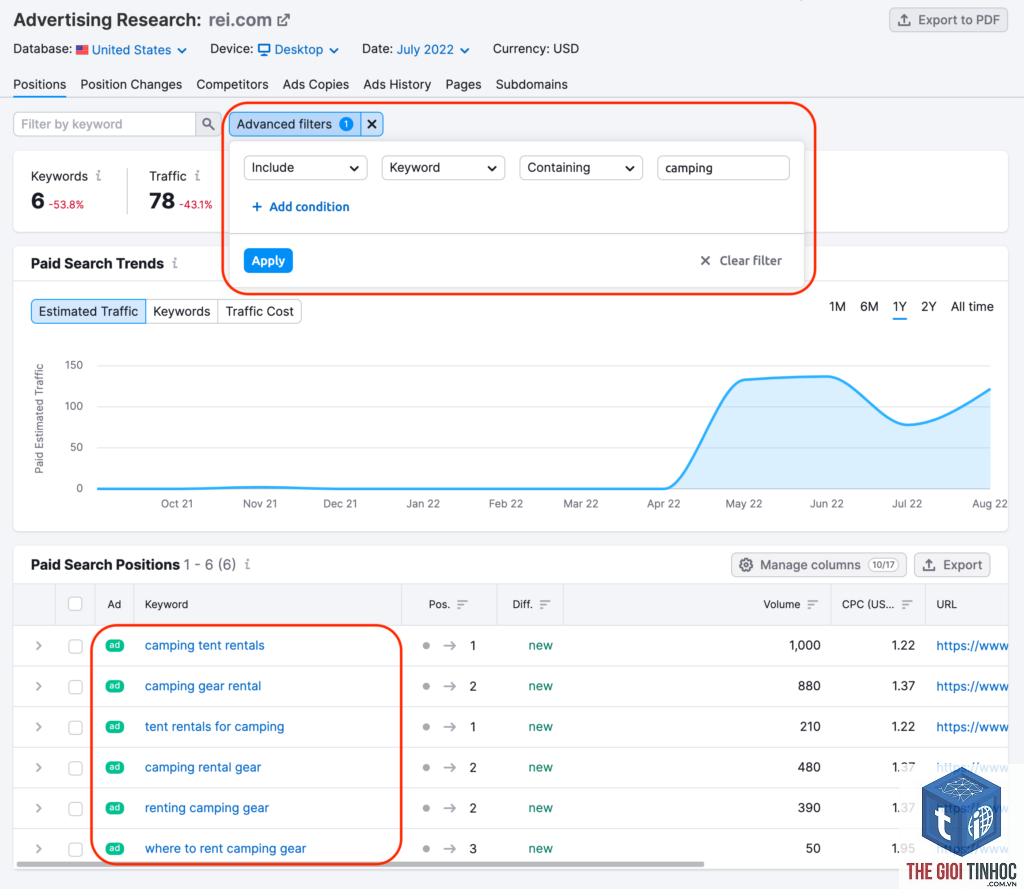Screen dimensions: 1024x889
Task: Expand the renting camping gear row
Action: 39,808
